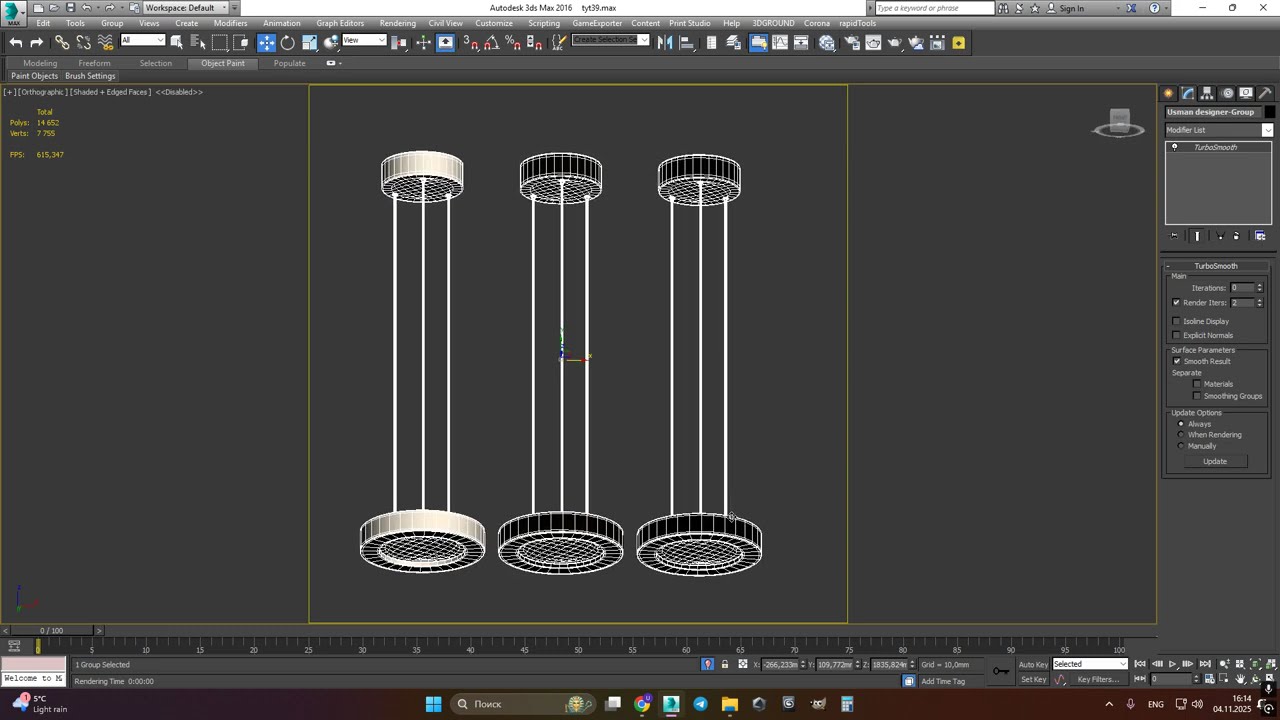The image size is (1280, 720).
Task: Click the object color swatch
Action: point(1270,112)
